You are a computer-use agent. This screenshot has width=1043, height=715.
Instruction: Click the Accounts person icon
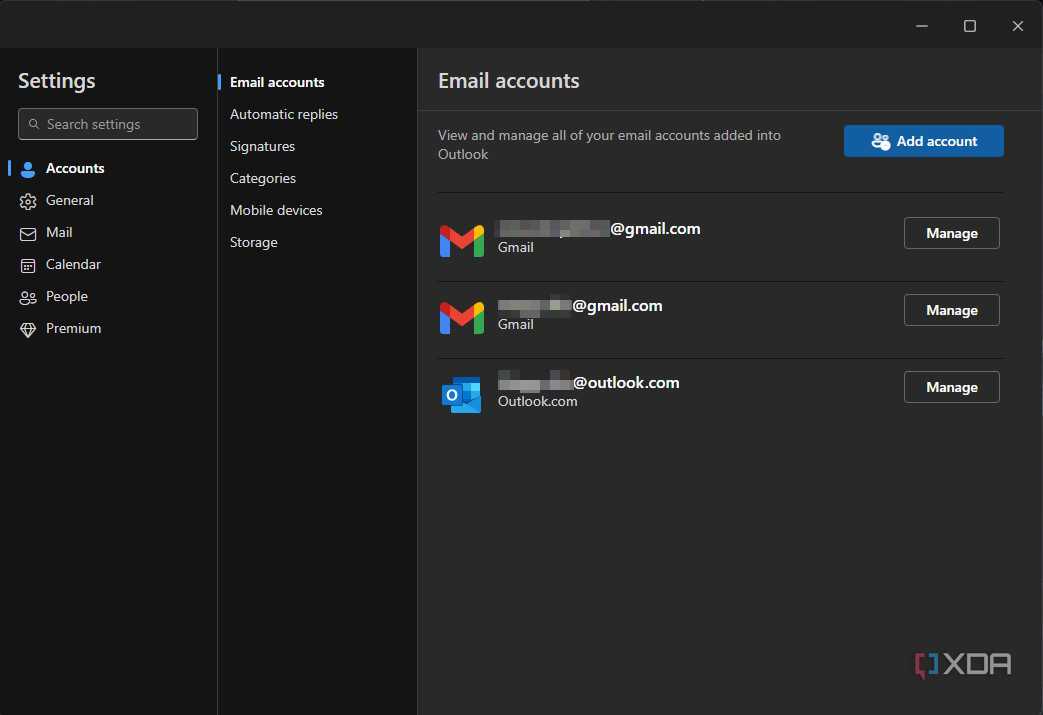click(x=28, y=170)
